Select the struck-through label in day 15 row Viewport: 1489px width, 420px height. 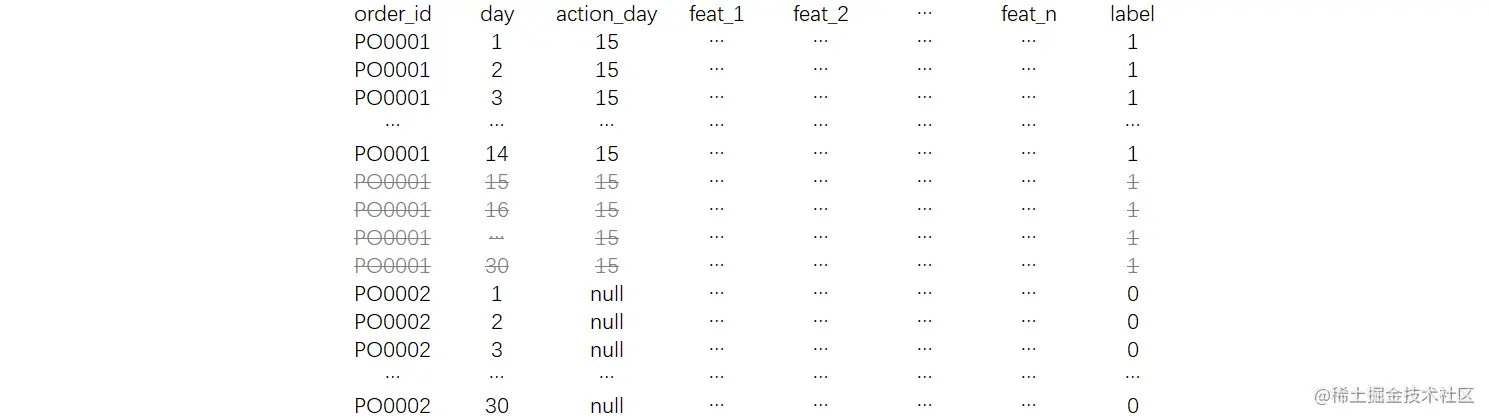[x=1133, y=182]
